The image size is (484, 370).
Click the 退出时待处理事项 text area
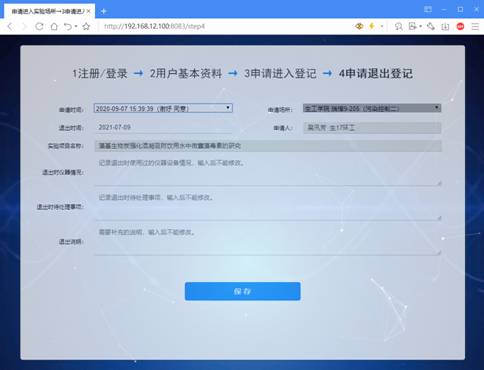pos(268,206)
